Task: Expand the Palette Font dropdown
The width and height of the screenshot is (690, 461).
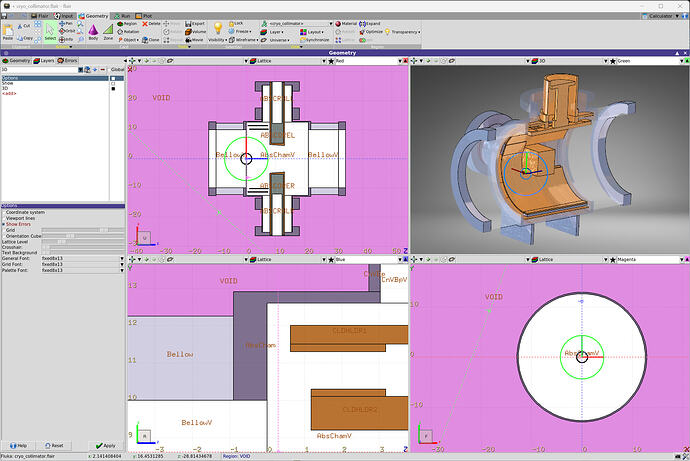Action: coord(83,270)
